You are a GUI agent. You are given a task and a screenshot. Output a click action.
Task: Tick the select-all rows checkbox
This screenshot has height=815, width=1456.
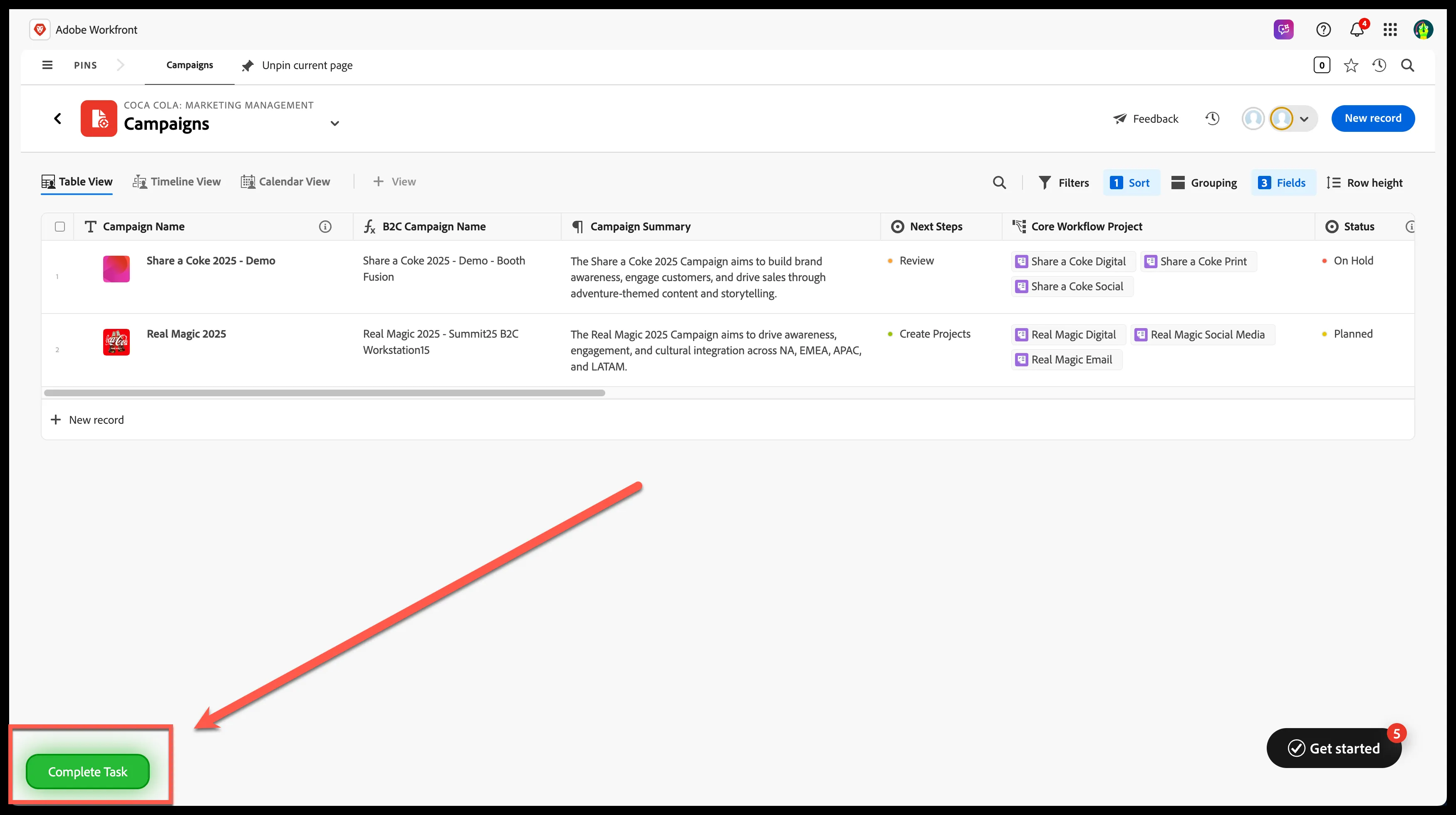click(60, 227)
